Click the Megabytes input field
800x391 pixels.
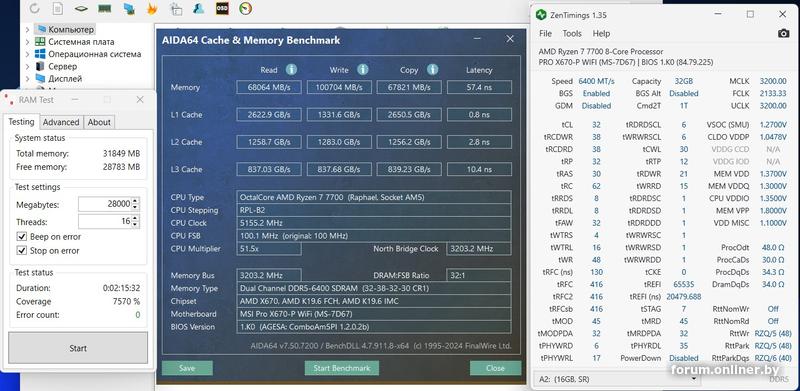coord(105,204)
